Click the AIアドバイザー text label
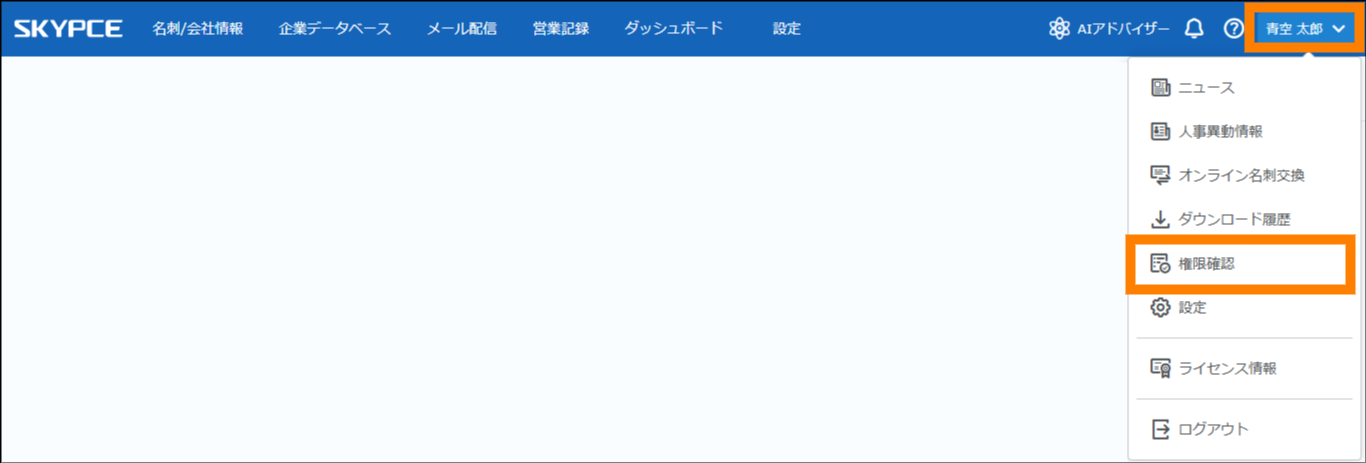Screen dimensions: 1366x463 [x=1123, y=28]
